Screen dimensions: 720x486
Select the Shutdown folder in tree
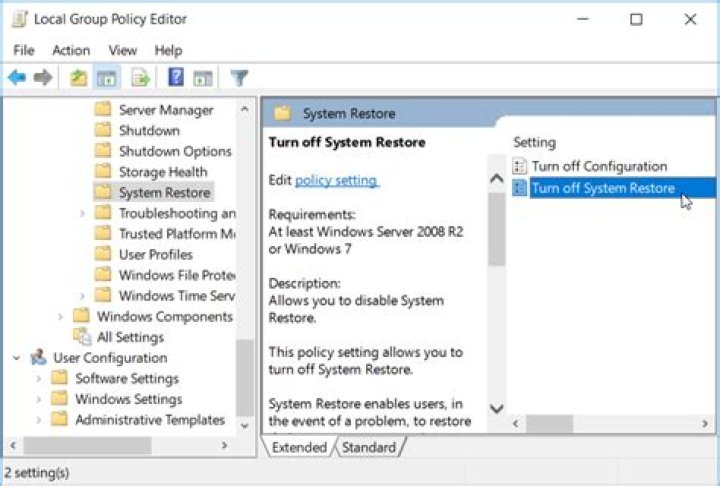tap(149, 130)
